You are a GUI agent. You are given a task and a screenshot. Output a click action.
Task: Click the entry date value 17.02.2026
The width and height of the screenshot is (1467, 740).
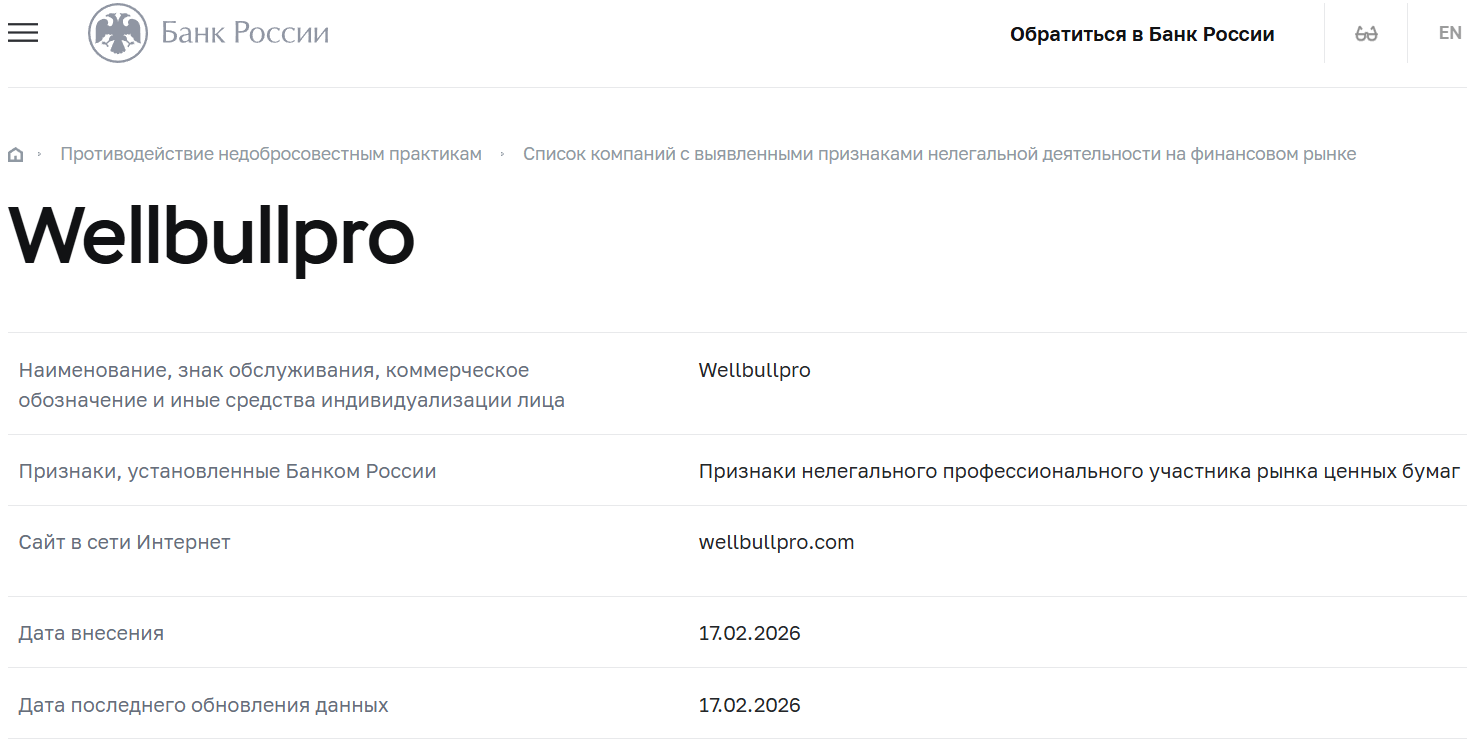749,633
